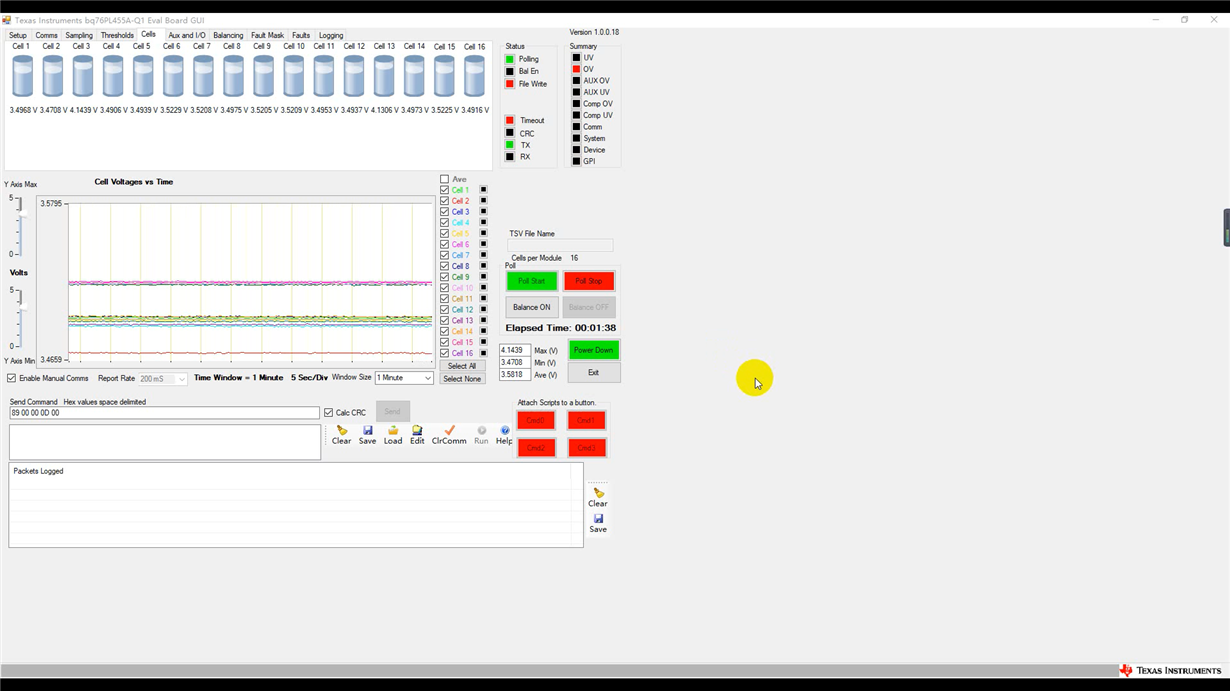This screenshot has width=1230, height=691.
Task: Open the Setup tab
Action: (x=18, y=35)
